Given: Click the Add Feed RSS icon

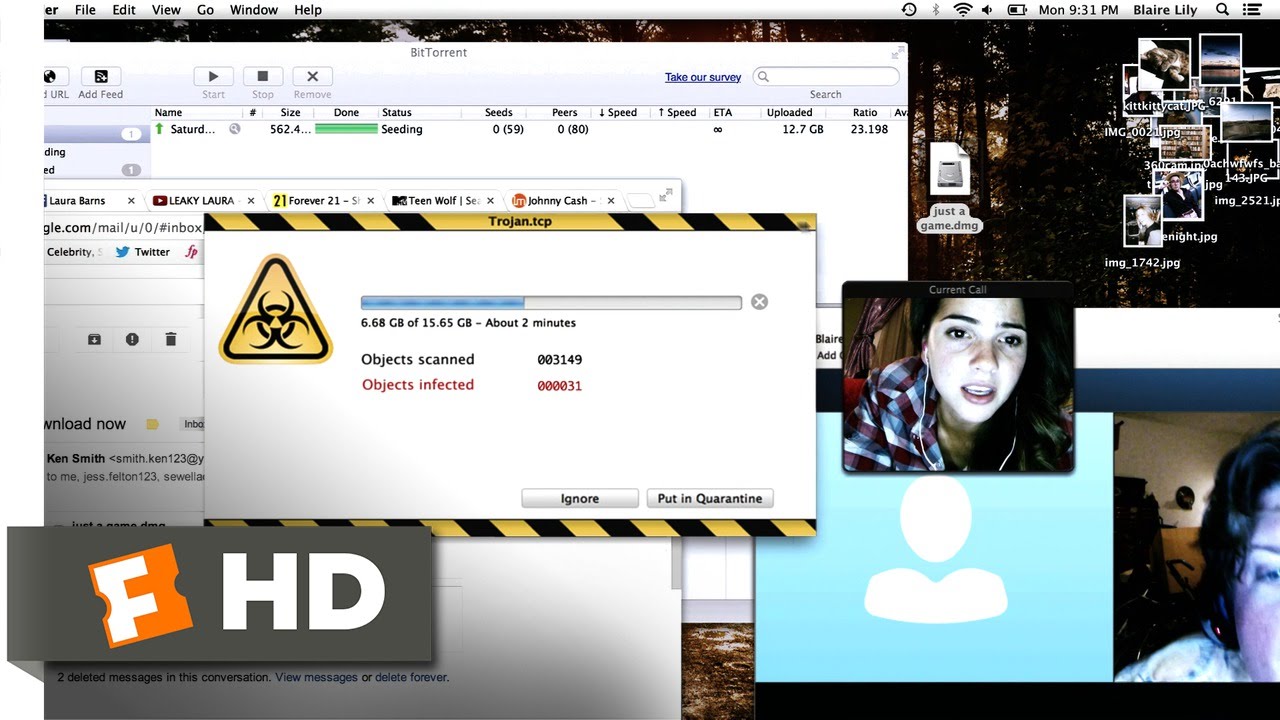Looking at the screenshot, I should coord(101,76).
